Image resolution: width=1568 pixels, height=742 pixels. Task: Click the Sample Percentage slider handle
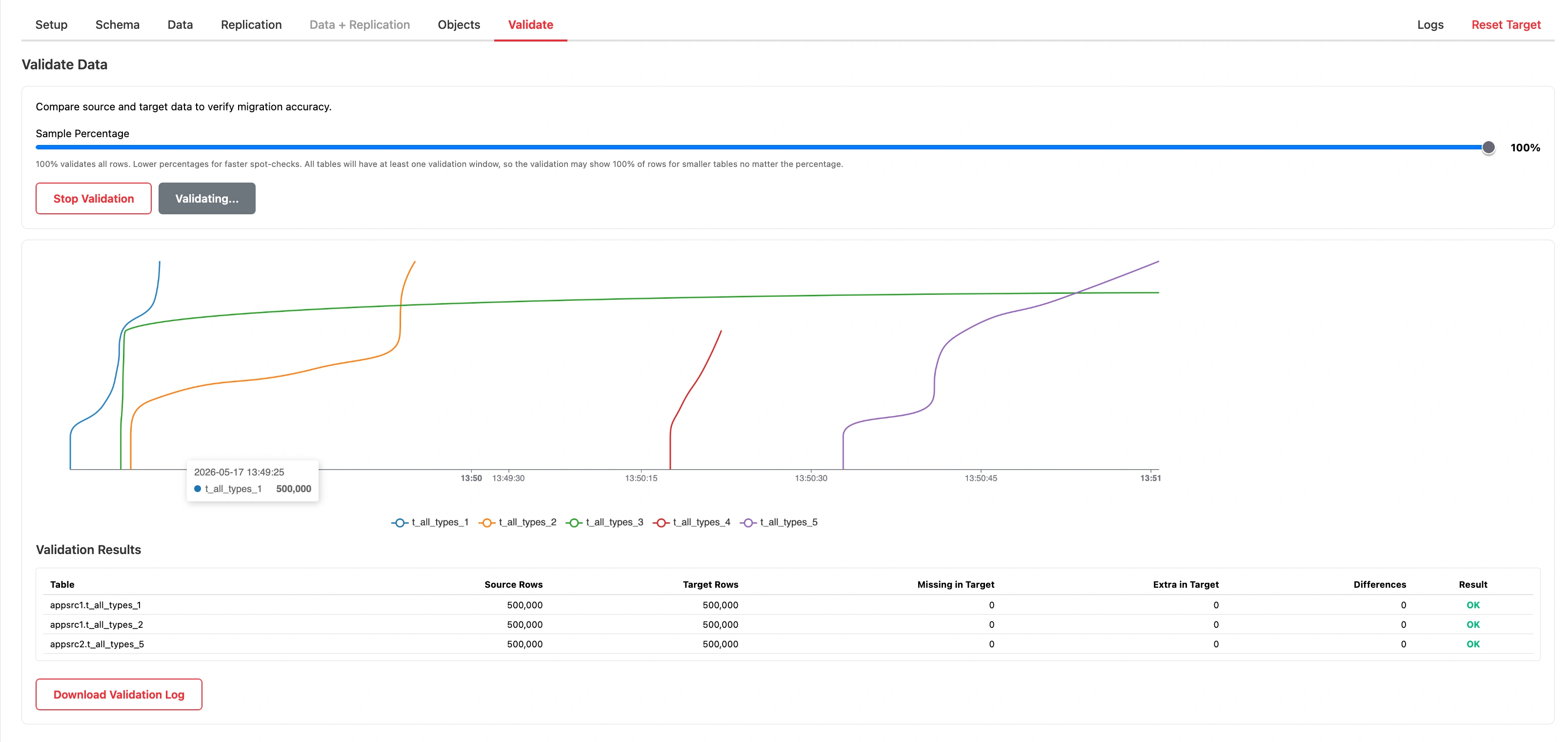click(x=1488, y=147)
